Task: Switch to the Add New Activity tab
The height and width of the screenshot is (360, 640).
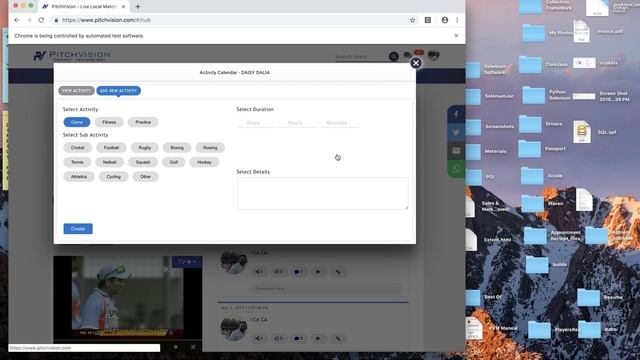Action: [118, 91]
